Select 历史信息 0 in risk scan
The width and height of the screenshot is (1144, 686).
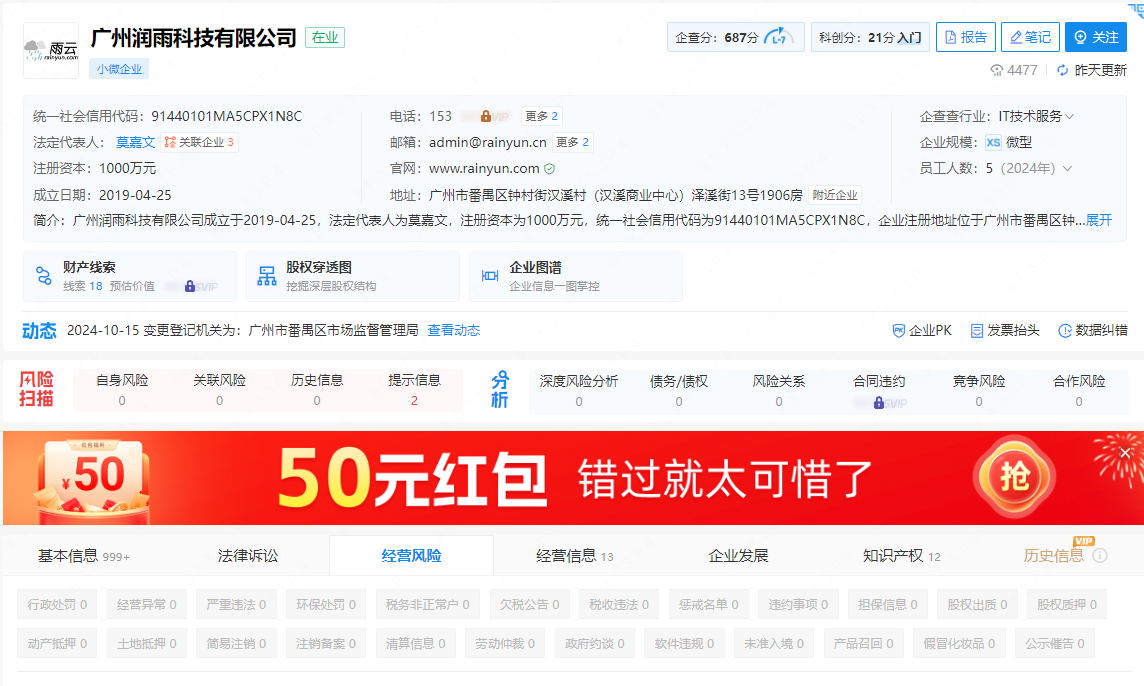tap(317, 390)
